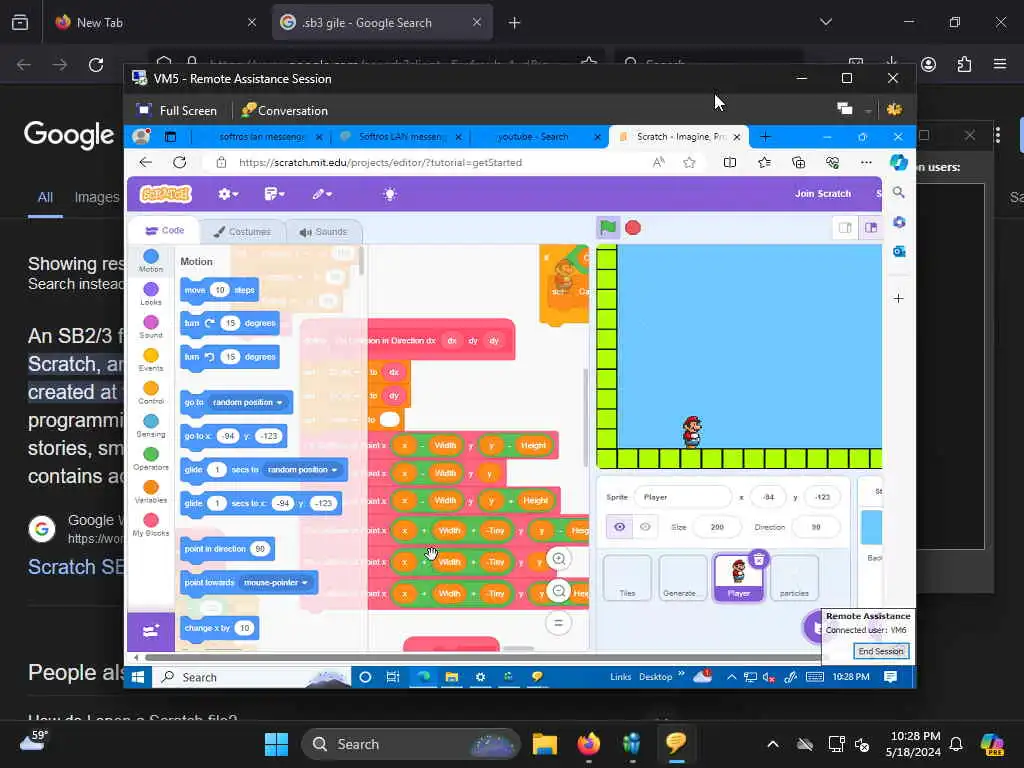Open the Scratch settings gear menu
This screenshot has width=1024, height=768.
click(x=228, y=194)
